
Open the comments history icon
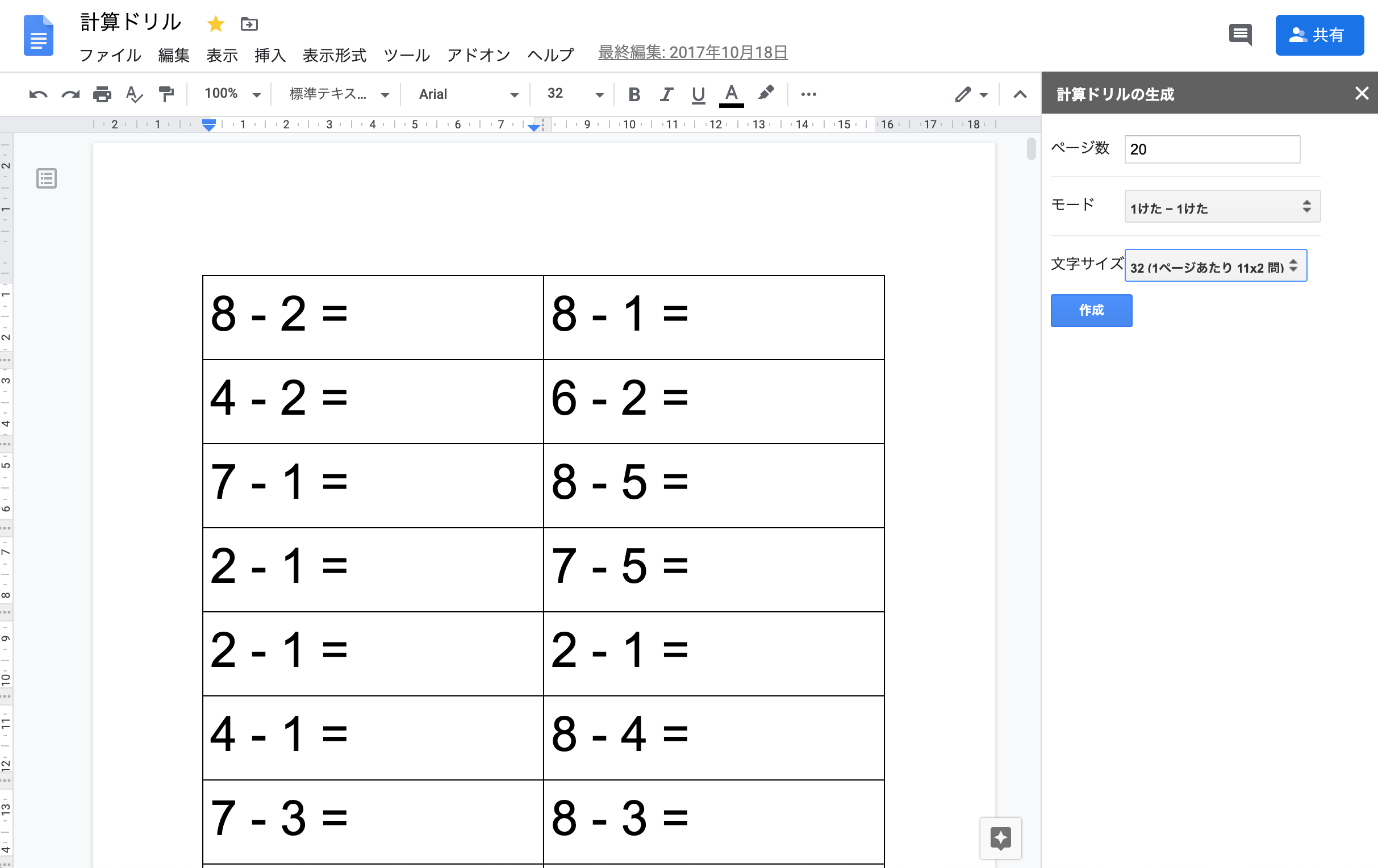(x=1240, y=35)
